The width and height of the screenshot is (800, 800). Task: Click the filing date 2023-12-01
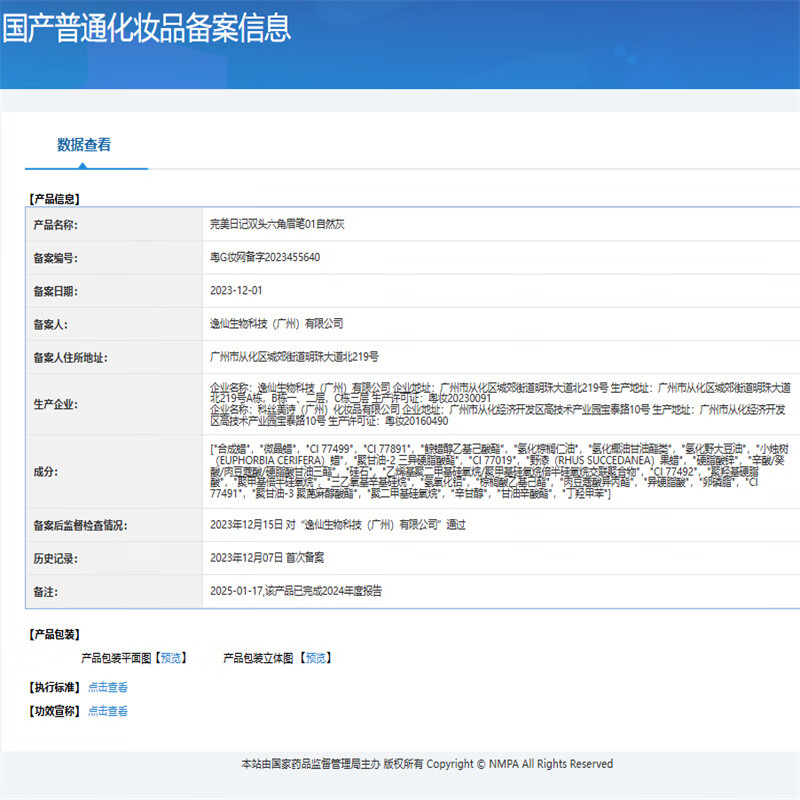[x=236, y=291]
